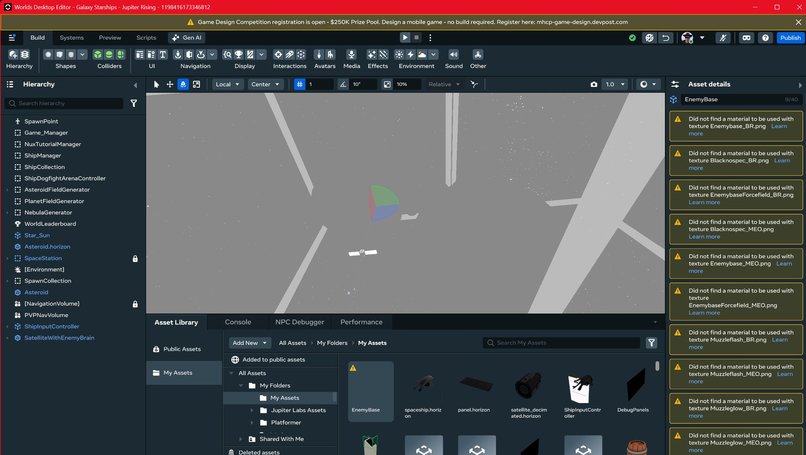This screenshot has width=806, height=455.
Task: Switch to the Preview tab
Action: [110, 38]
